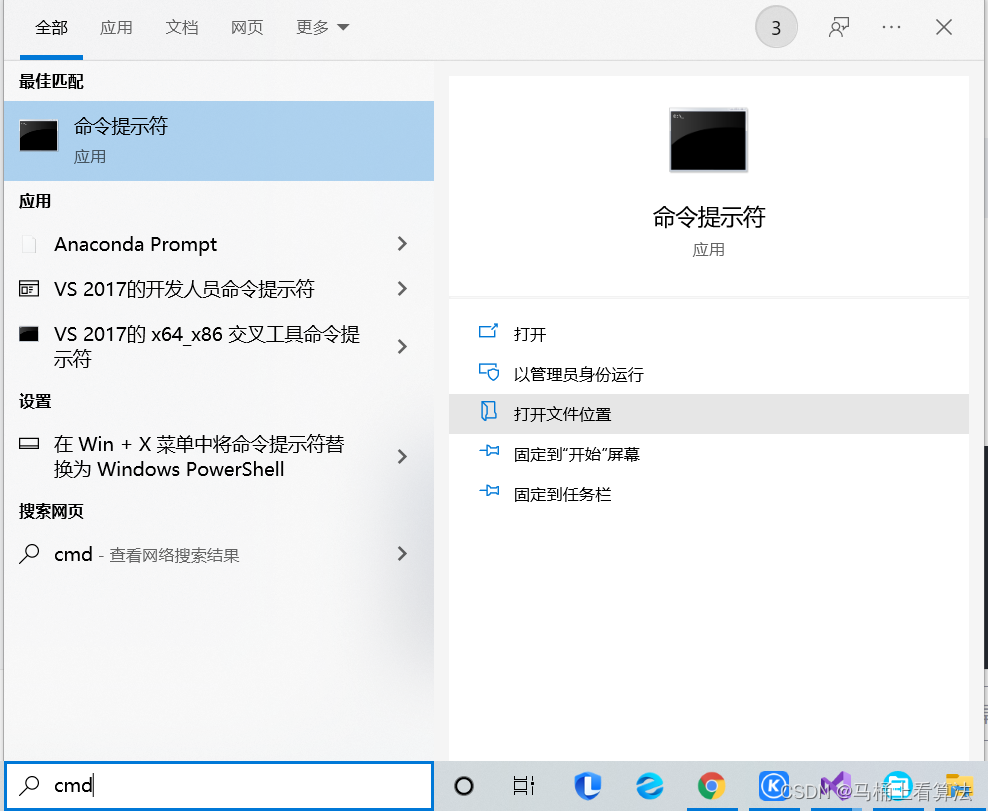Switch to the 文档 filter tab

(181, 28)
